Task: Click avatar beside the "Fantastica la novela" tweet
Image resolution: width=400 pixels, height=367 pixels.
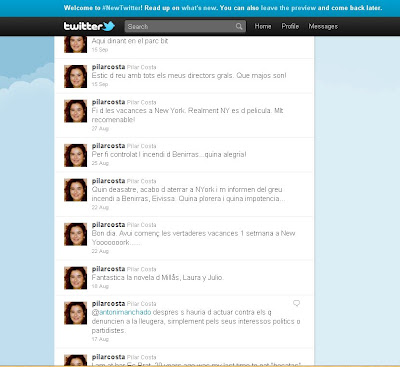Action: pos(75,278)
